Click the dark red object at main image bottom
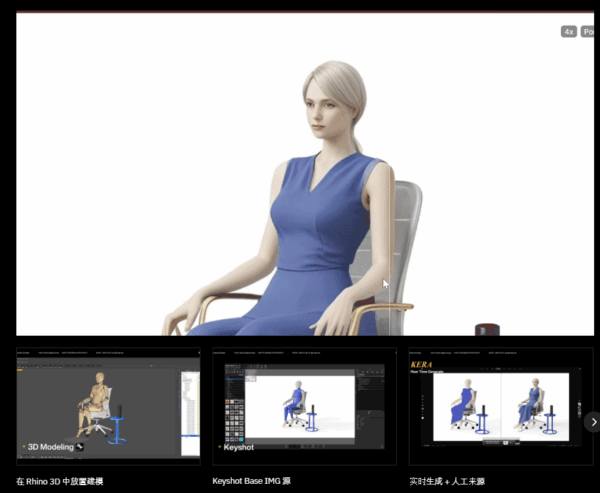 coord(486,329)
